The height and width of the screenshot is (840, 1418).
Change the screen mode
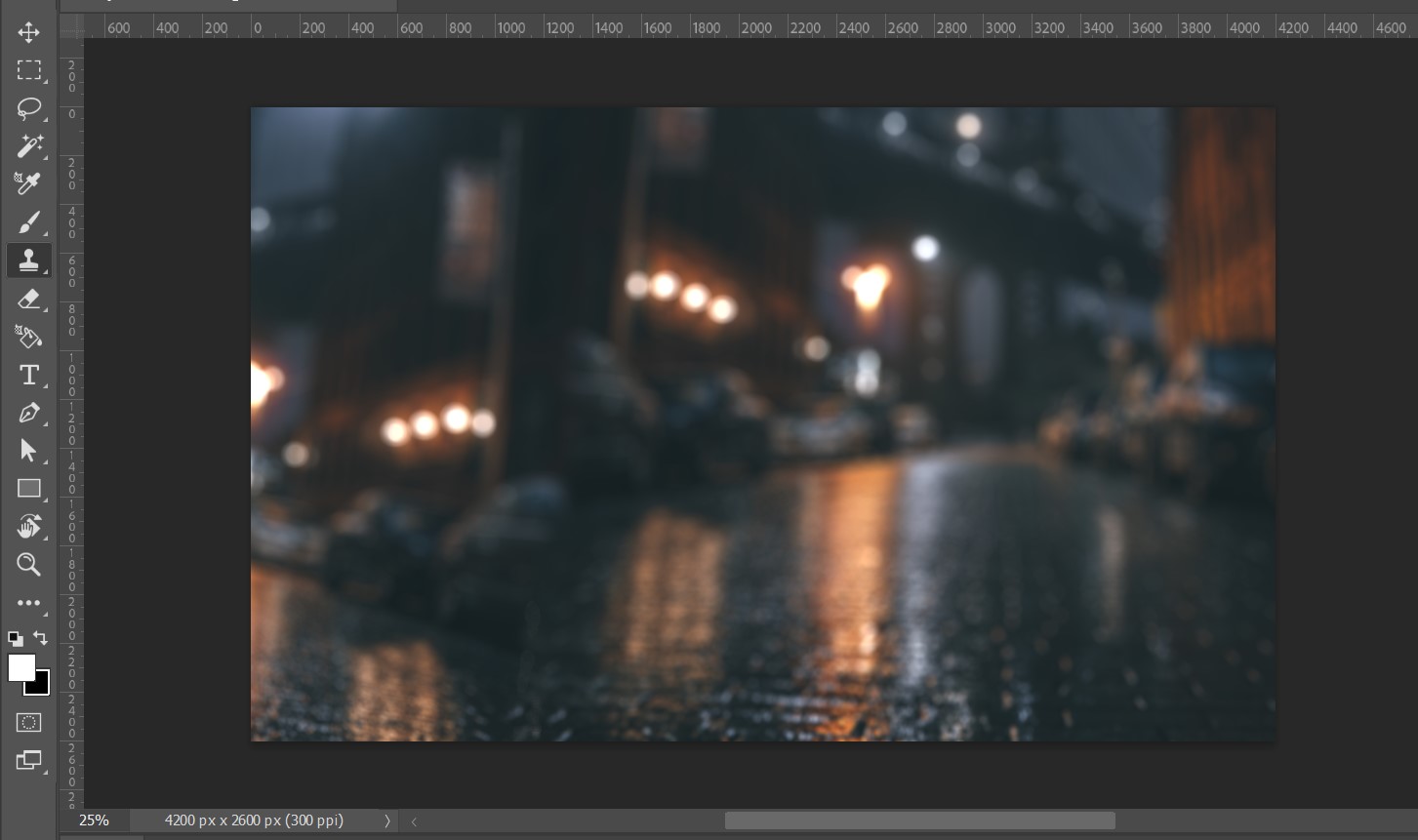click(x=28, y=761)
